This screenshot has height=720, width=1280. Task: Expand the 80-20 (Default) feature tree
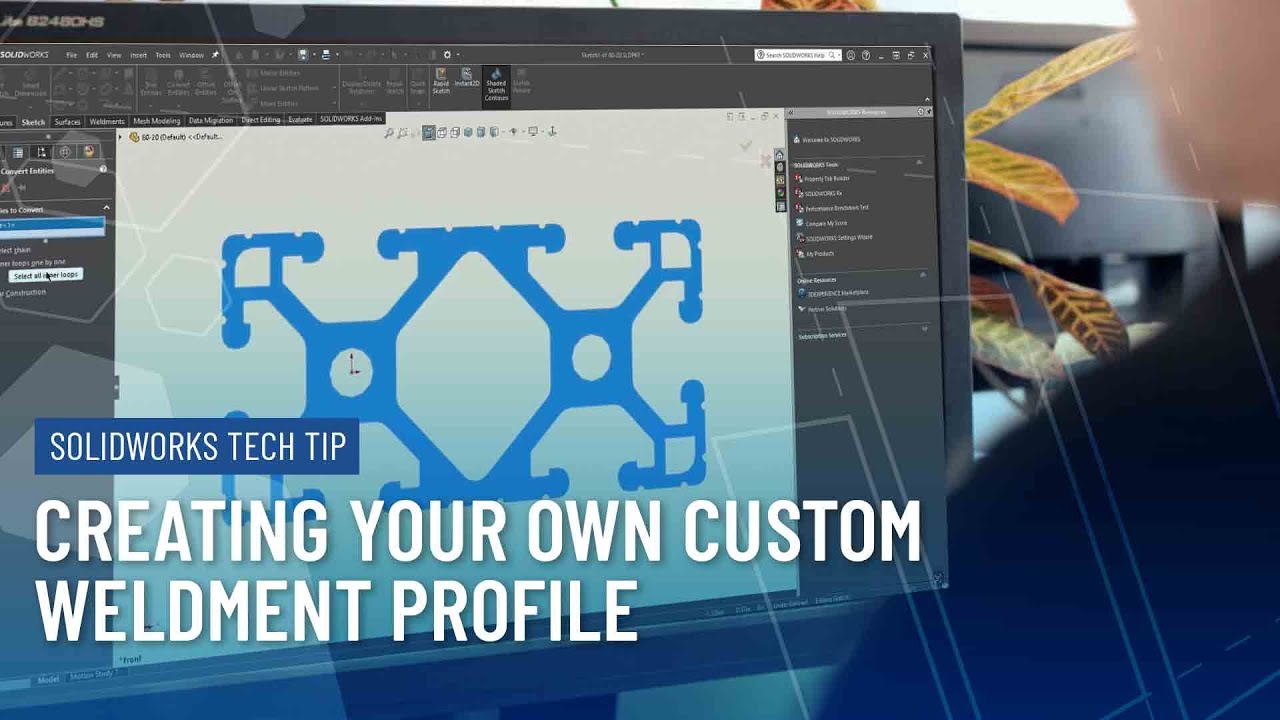point(120,137)
